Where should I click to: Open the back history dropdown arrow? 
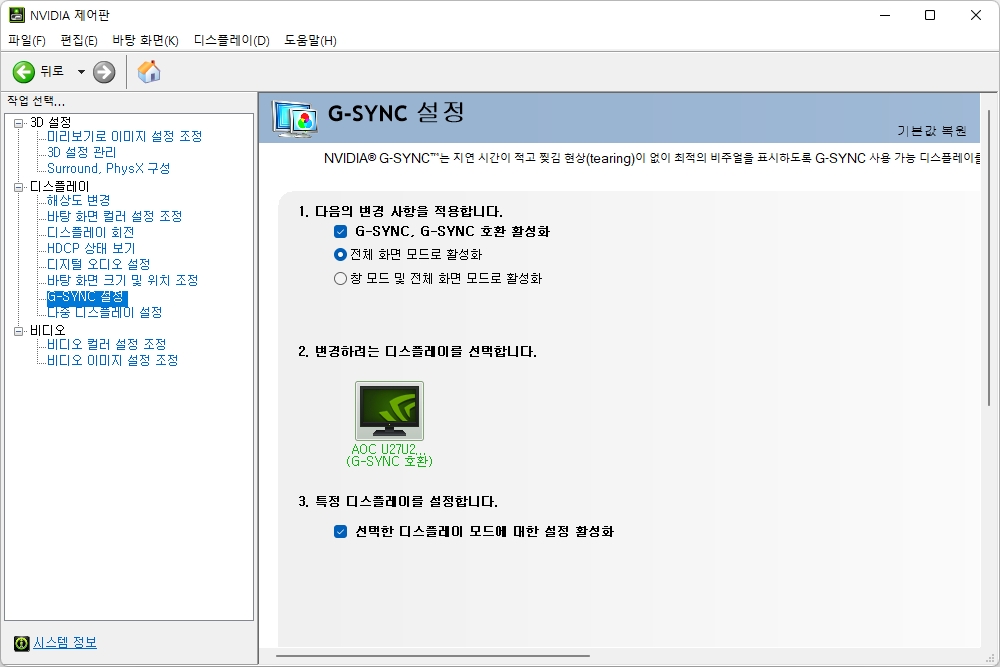(81, 72)
